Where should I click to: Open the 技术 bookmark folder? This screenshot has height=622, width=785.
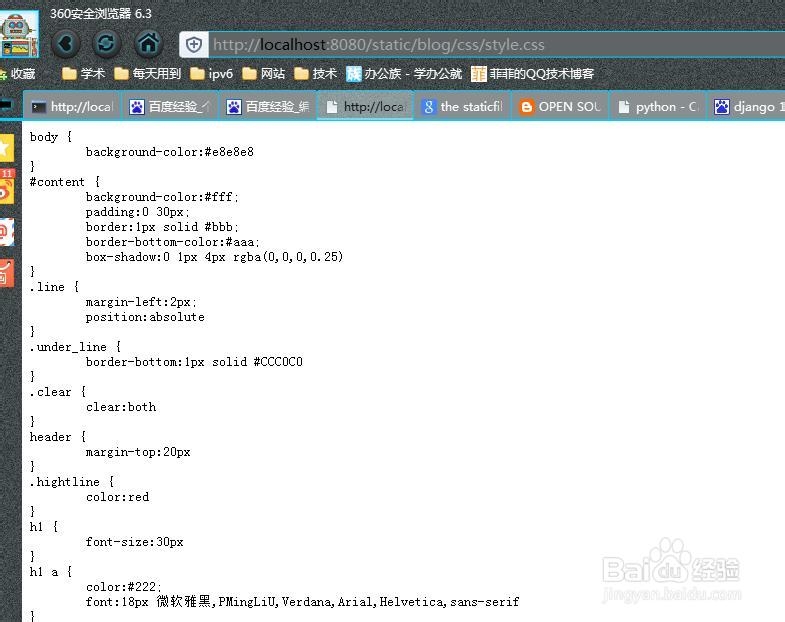click(315, 74)
